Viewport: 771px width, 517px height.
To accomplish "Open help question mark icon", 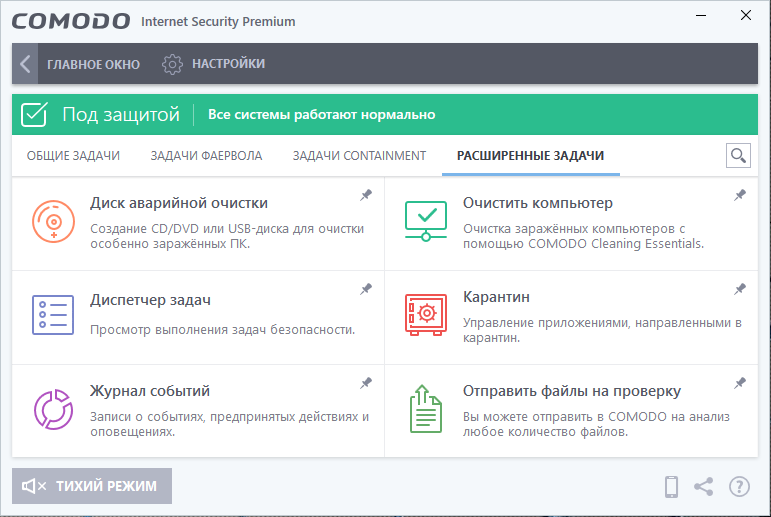I will point(740,487).
